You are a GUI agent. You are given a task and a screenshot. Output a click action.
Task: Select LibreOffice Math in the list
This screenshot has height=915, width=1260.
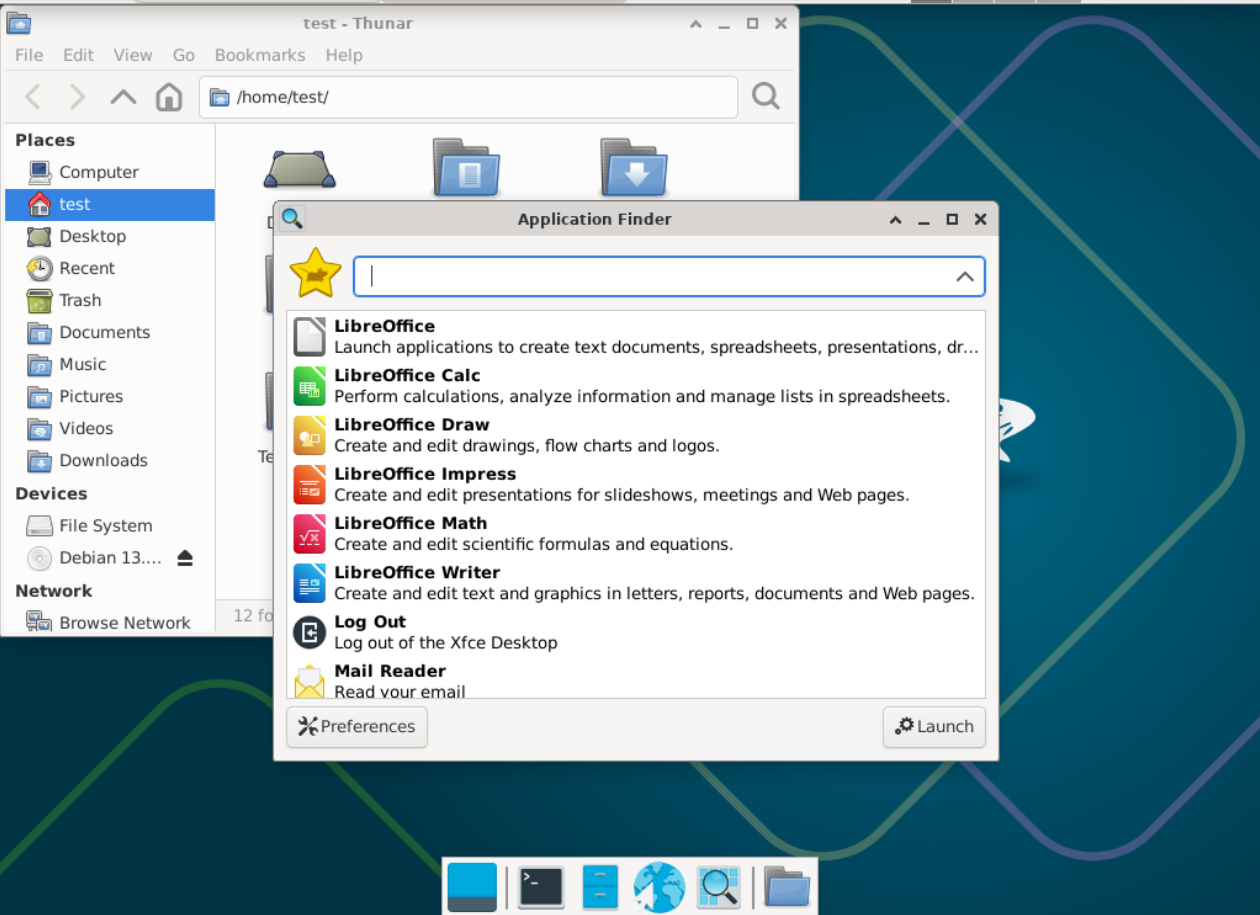636,533
